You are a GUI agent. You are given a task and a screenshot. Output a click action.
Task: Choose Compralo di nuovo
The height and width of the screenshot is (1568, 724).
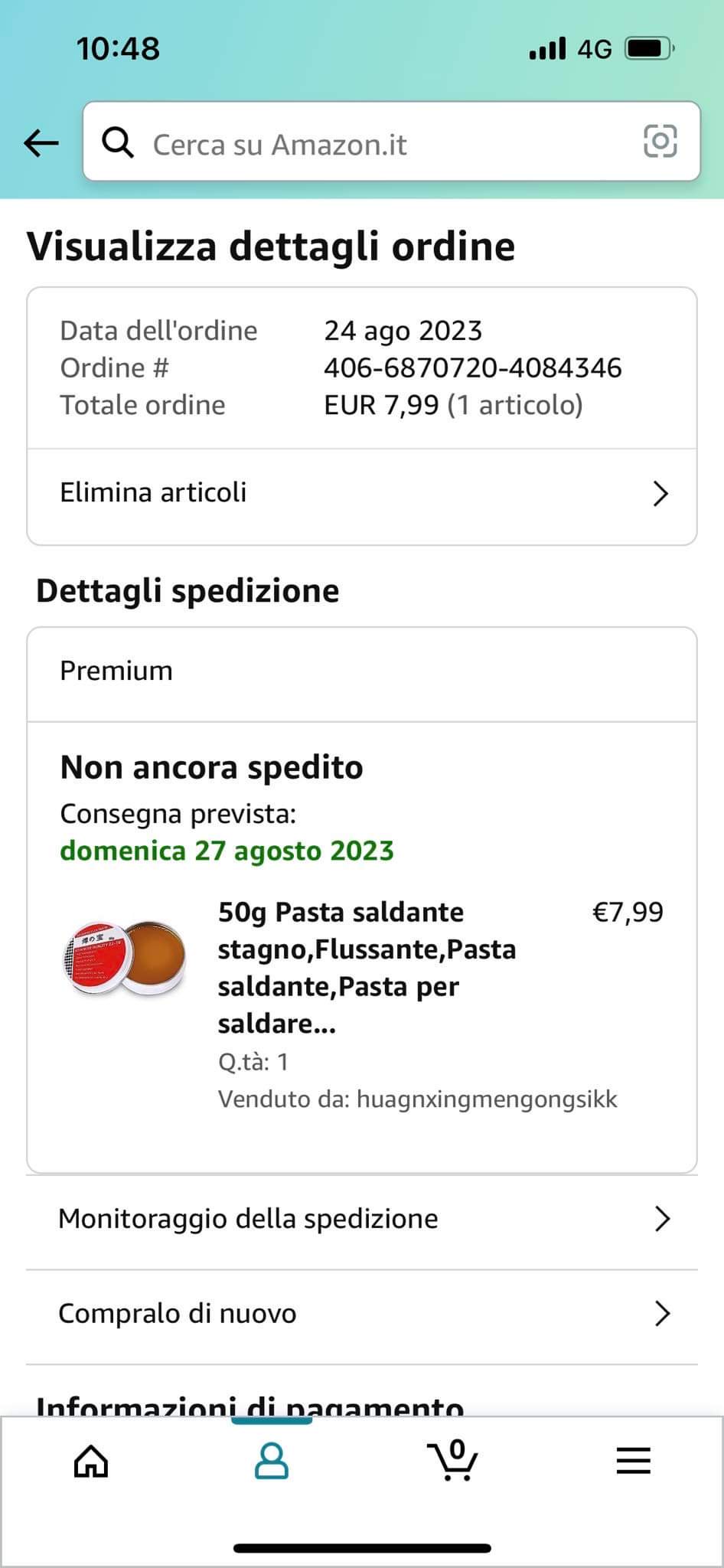pos(178,1314)
